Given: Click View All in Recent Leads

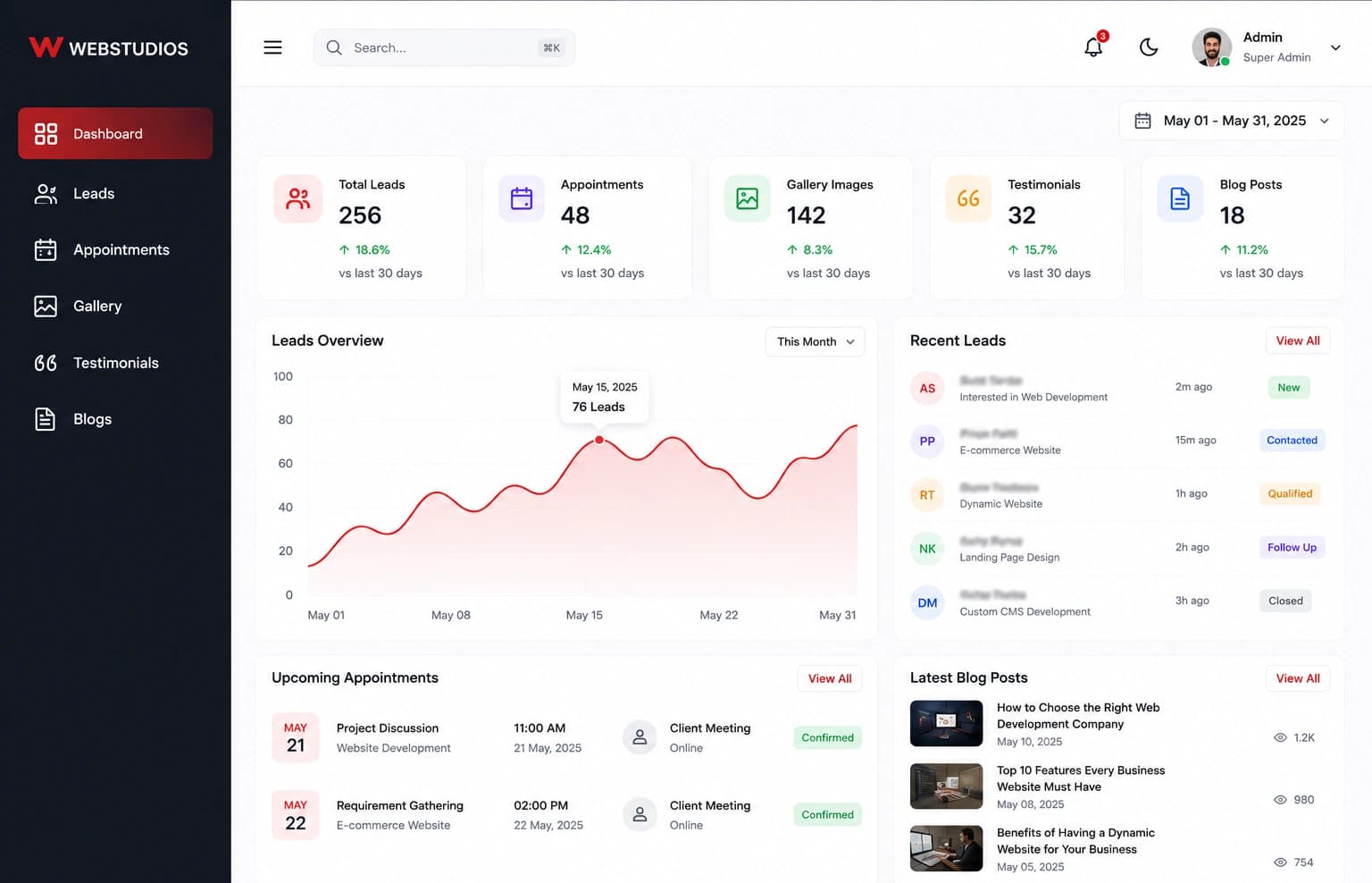Looking at the screenshot, I should 1298,341.
